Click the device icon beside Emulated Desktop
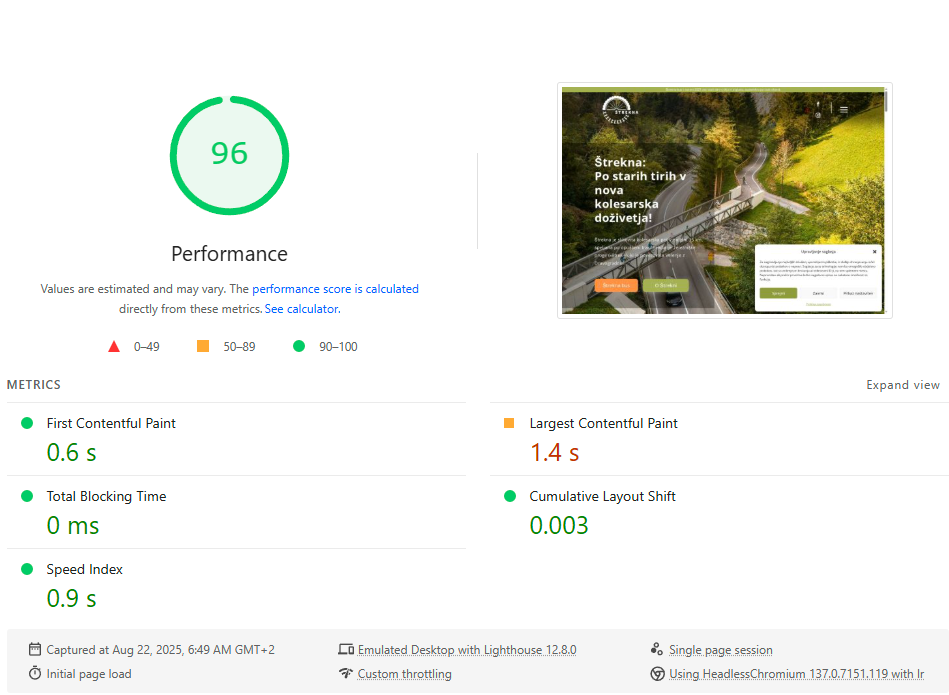The width and height of the screenshot is (949, 695). pos(346,650)
